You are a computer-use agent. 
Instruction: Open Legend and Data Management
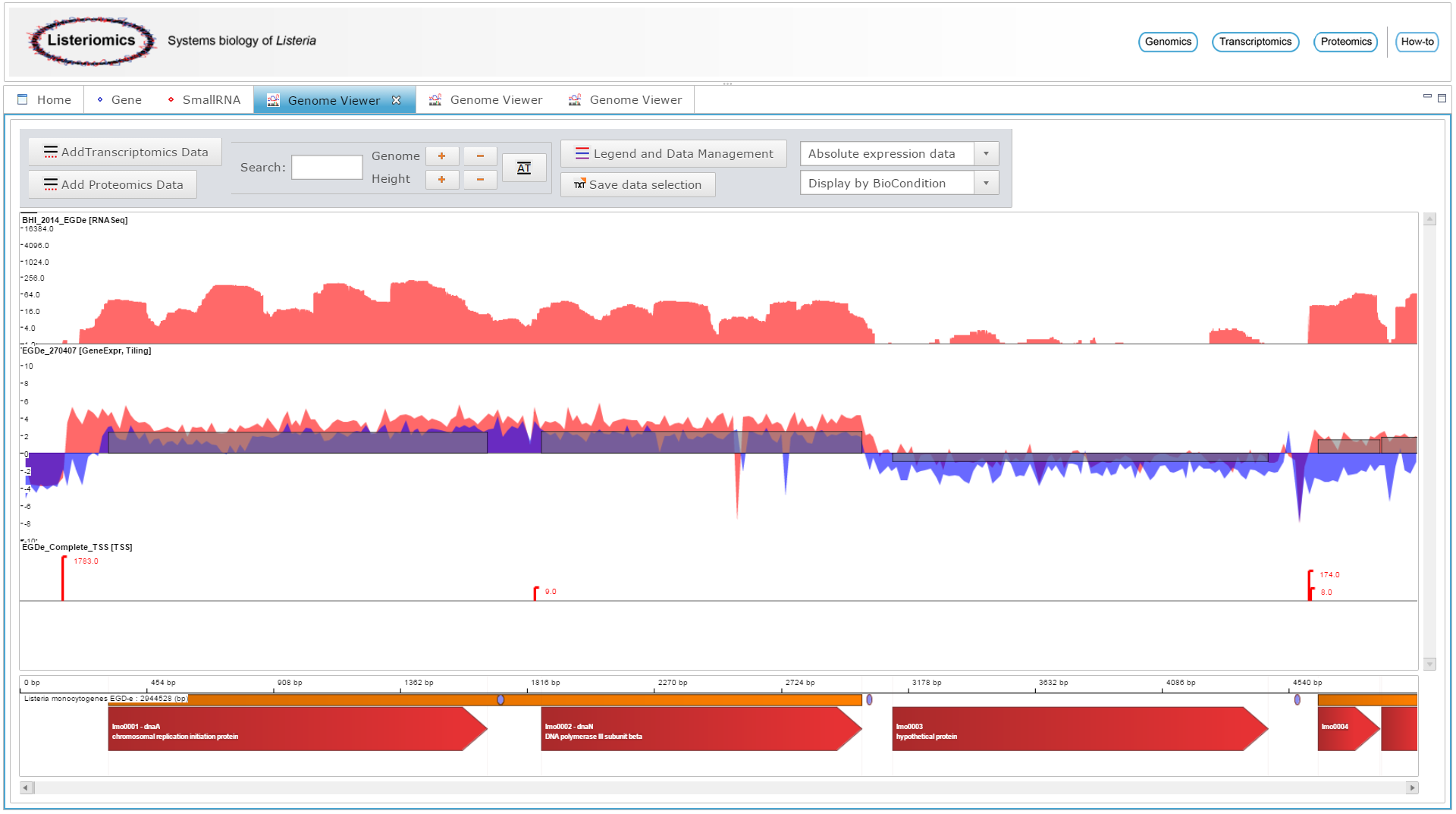673,154
